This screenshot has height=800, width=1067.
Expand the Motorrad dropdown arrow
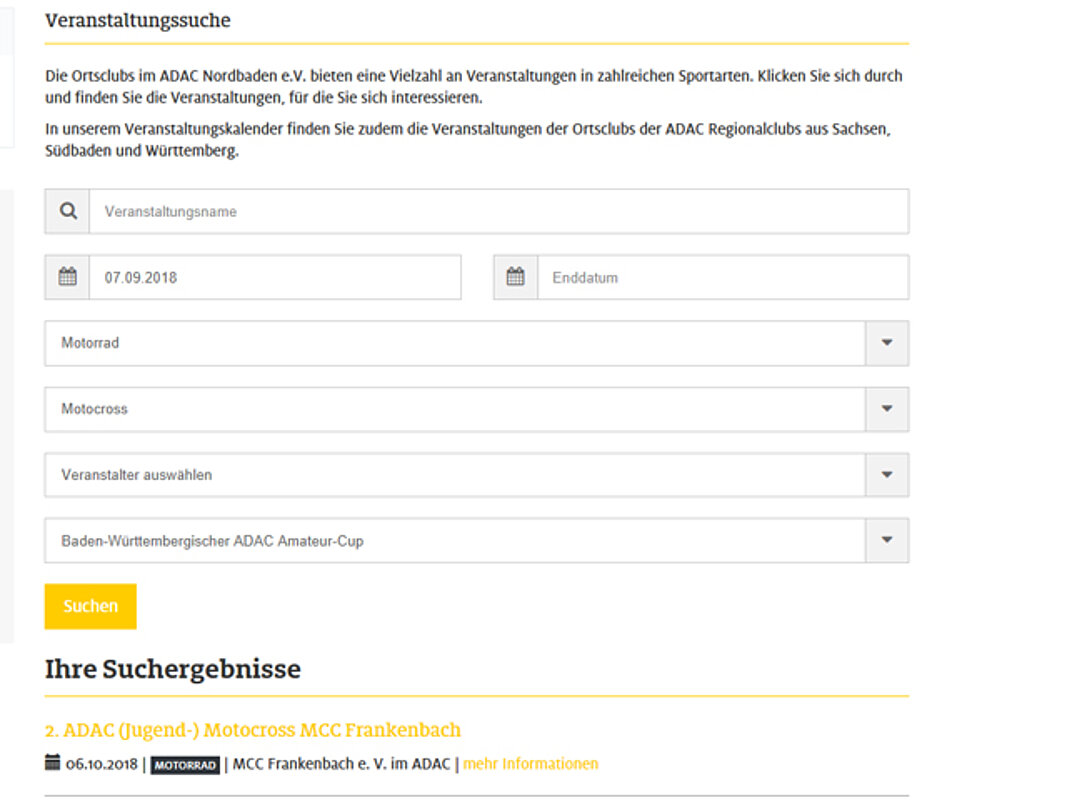887,343
